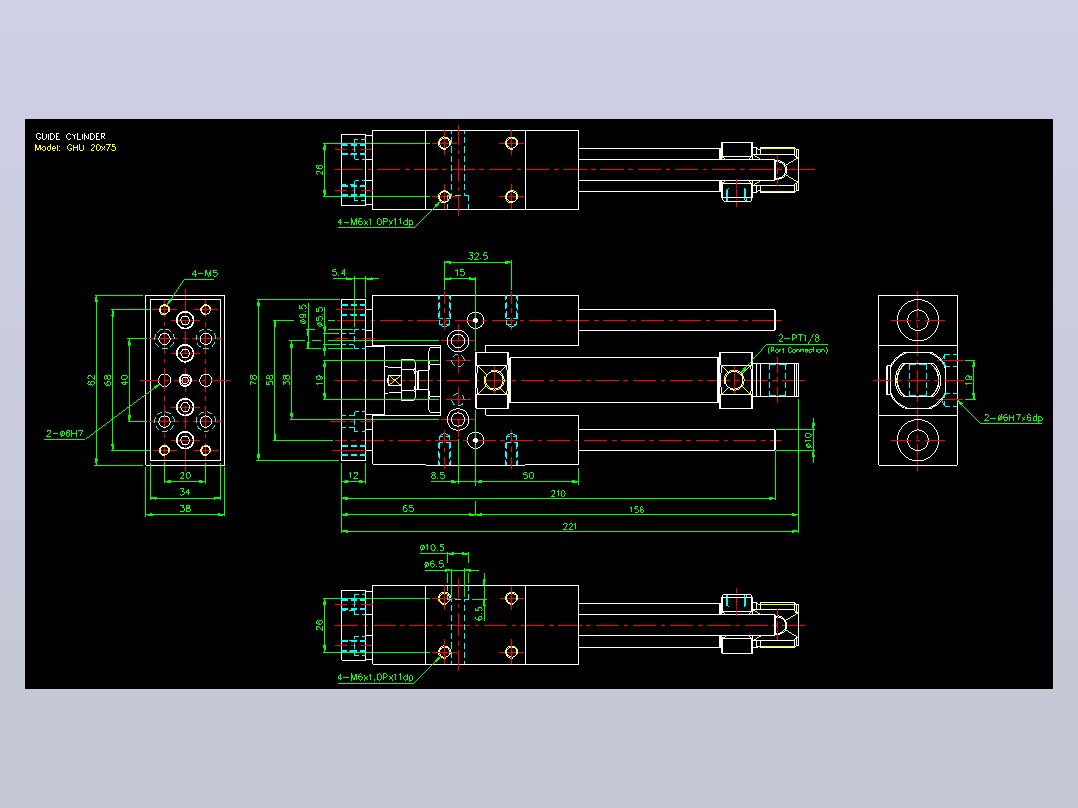Select the '15' dimension value

[459, 272]
